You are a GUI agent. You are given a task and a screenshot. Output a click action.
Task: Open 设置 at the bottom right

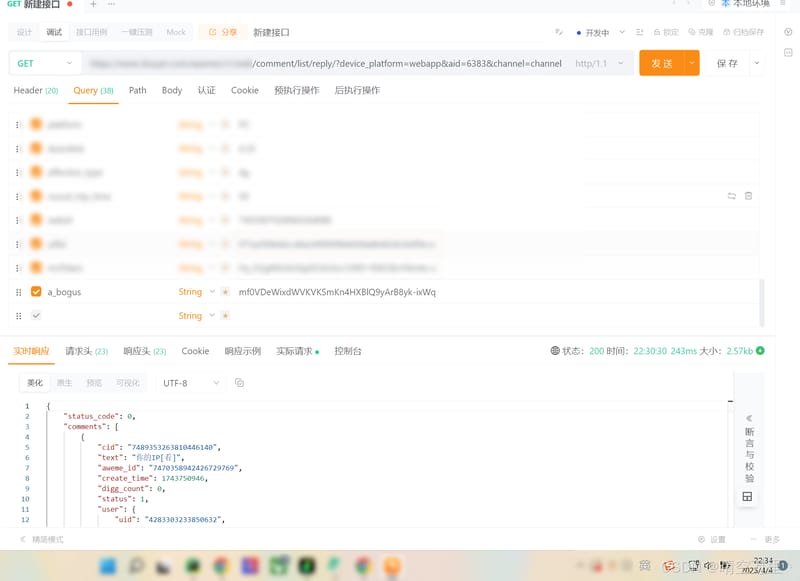coord(711,539)
